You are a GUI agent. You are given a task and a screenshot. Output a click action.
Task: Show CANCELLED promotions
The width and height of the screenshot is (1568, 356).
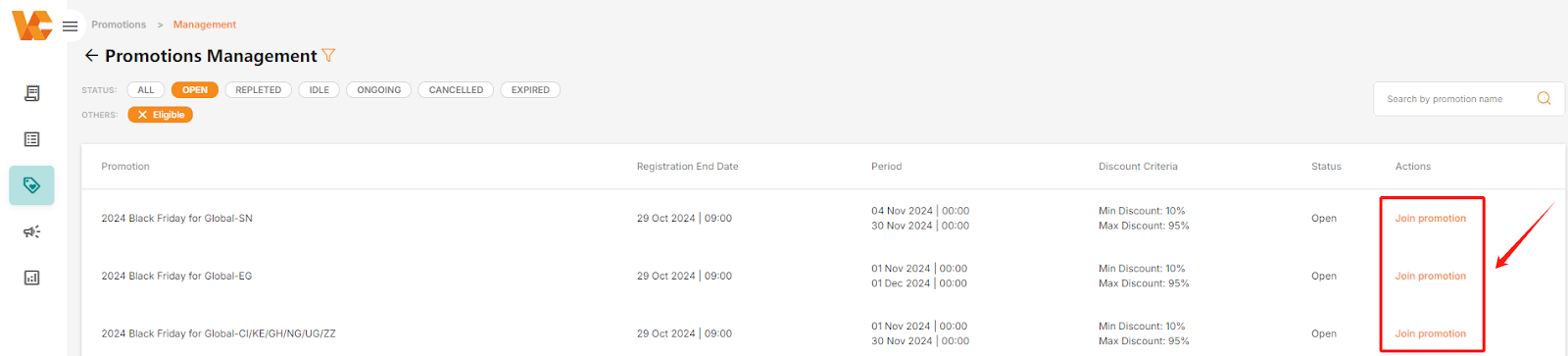tap(456, 90)
